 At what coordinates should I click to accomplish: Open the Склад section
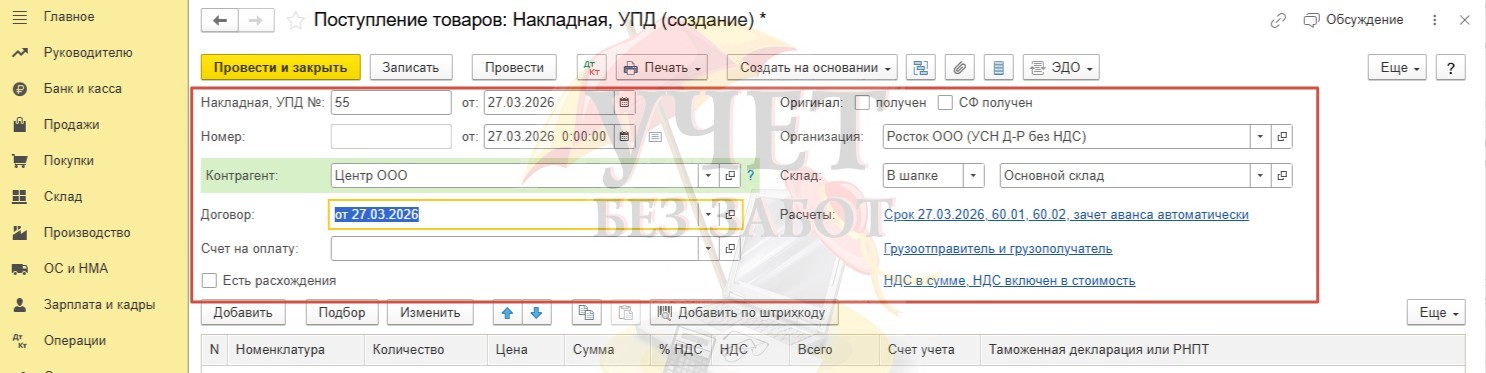(x=63, y=197)
